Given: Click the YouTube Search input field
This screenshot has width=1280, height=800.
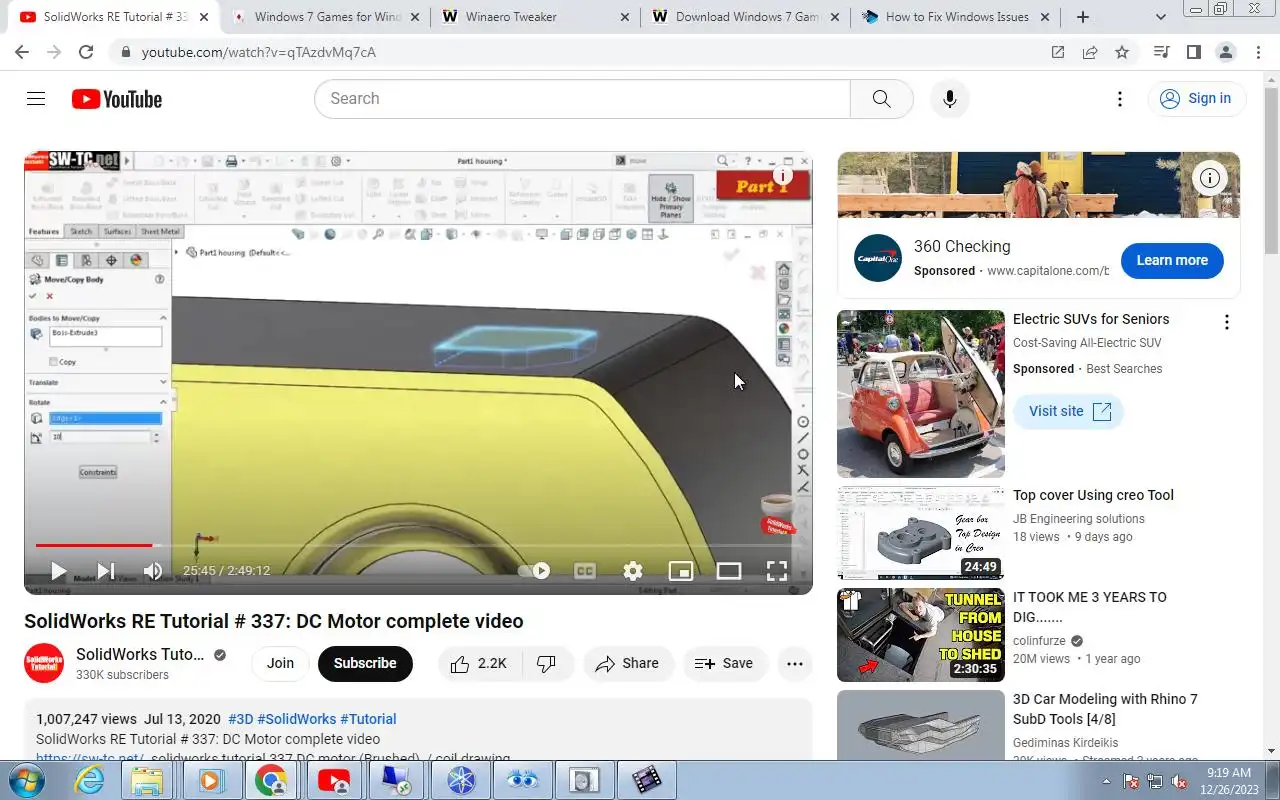Looking at the screenshot, I should pos(582,99).
